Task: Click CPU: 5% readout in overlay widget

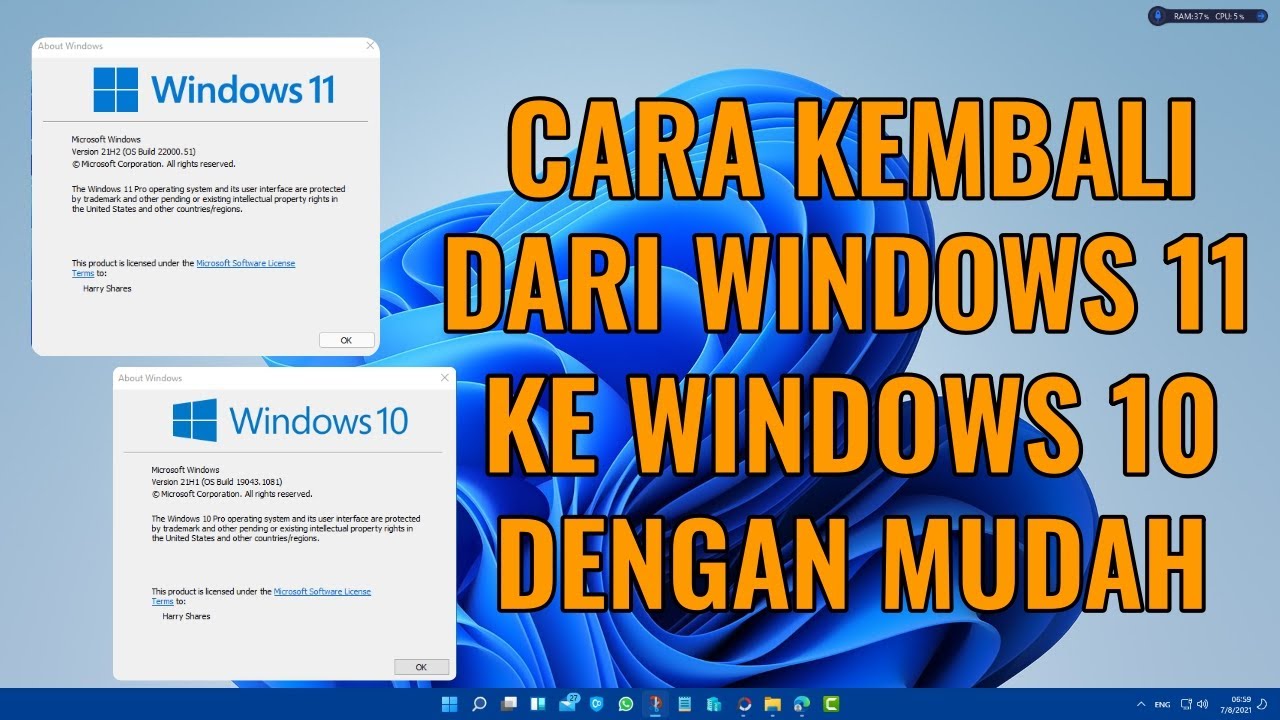Action: (1231, 16)
